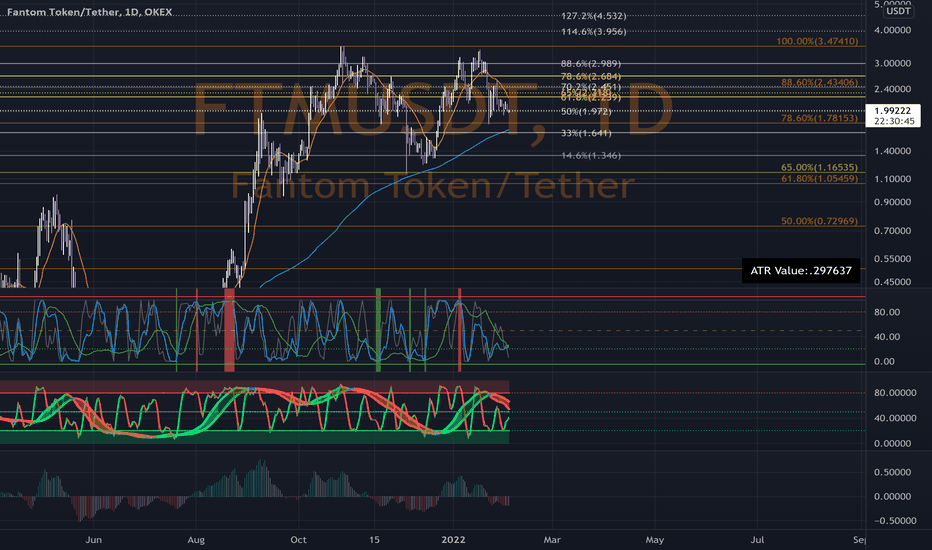932x550 pixels.
Task: Click the Oct date on time axis
Action: (x=298, y=540)
